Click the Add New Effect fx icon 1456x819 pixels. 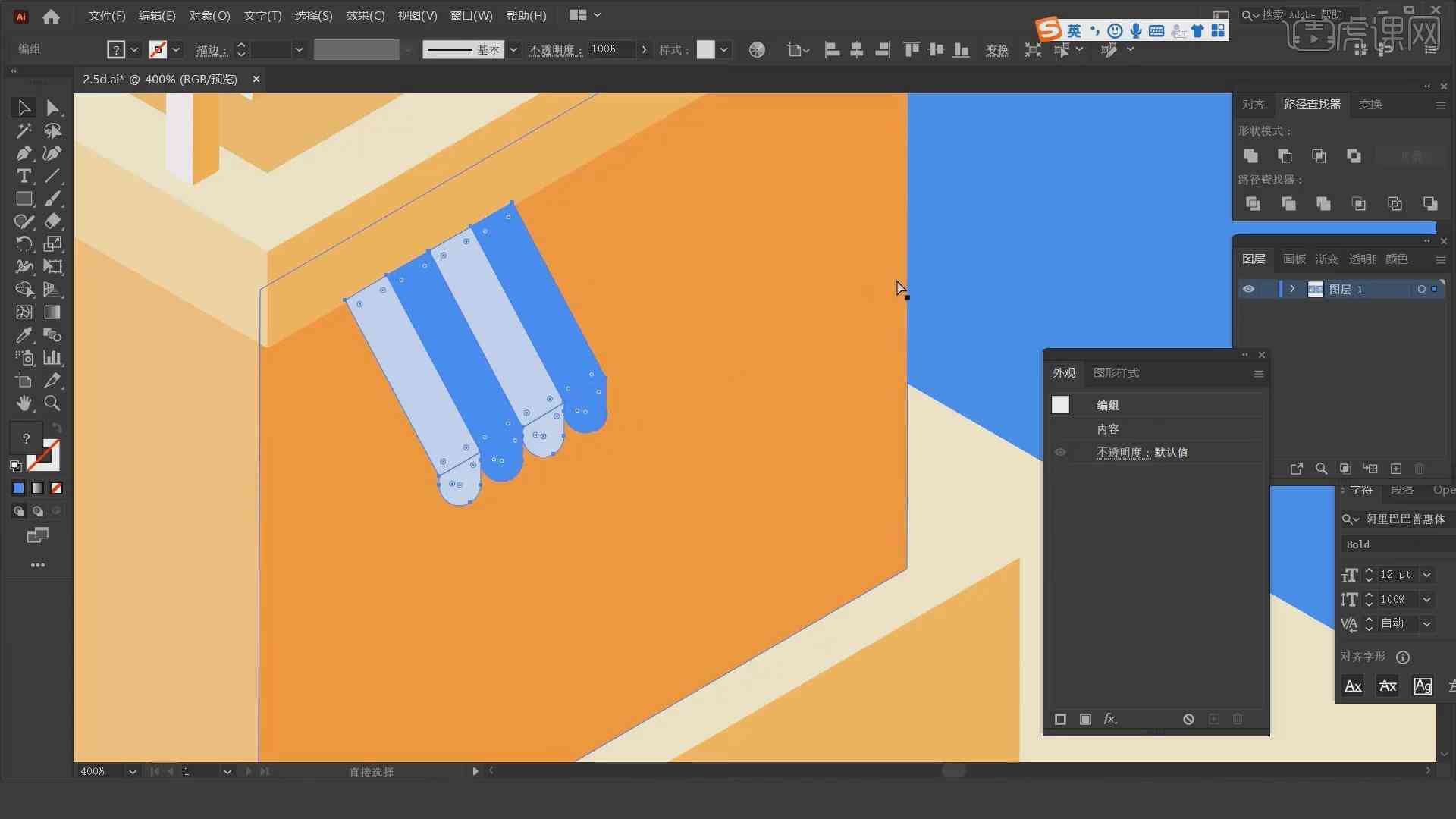click(1110, 719)
